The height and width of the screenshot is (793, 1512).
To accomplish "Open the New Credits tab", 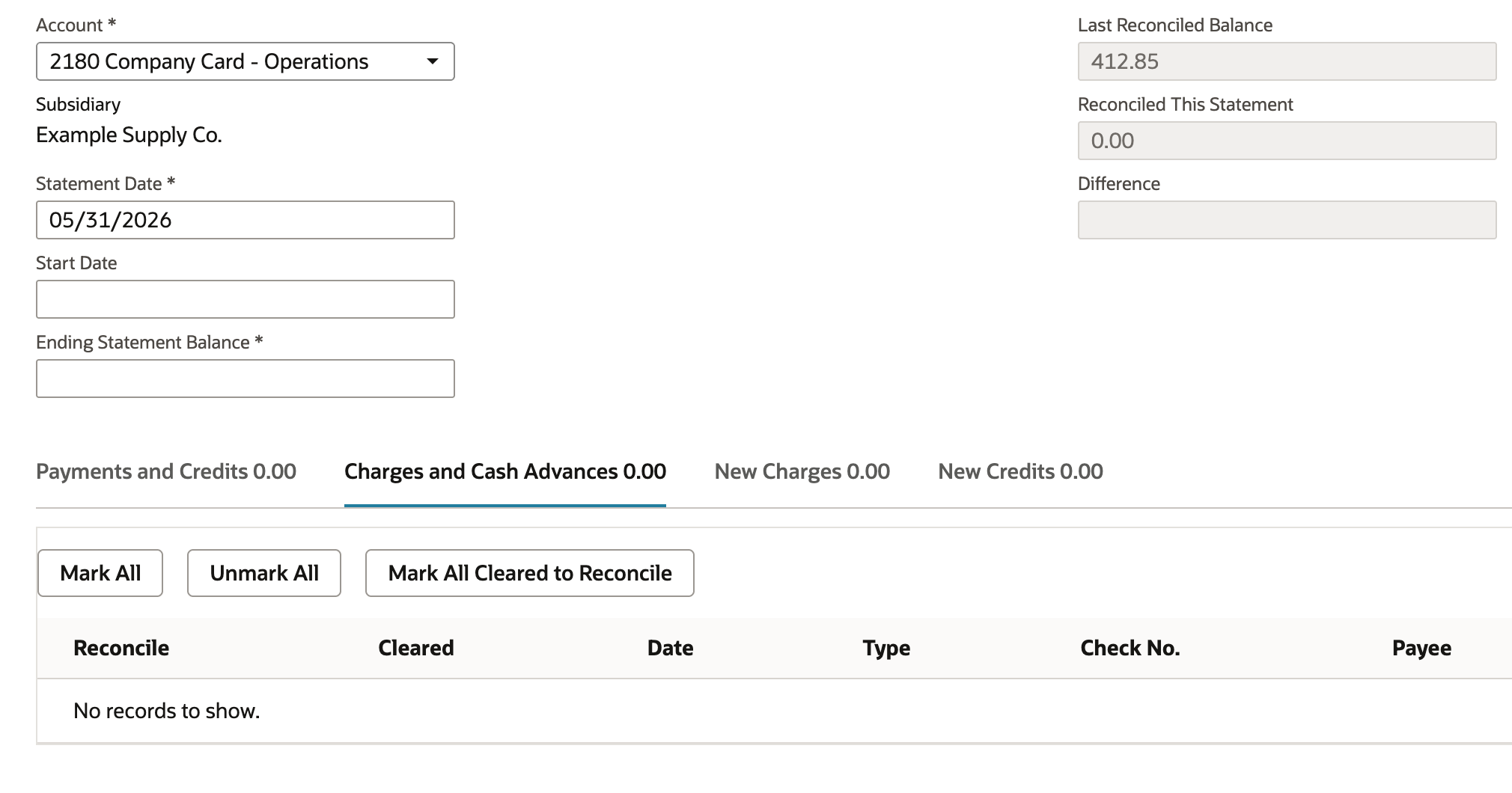I will click(x=1020, y=471).
